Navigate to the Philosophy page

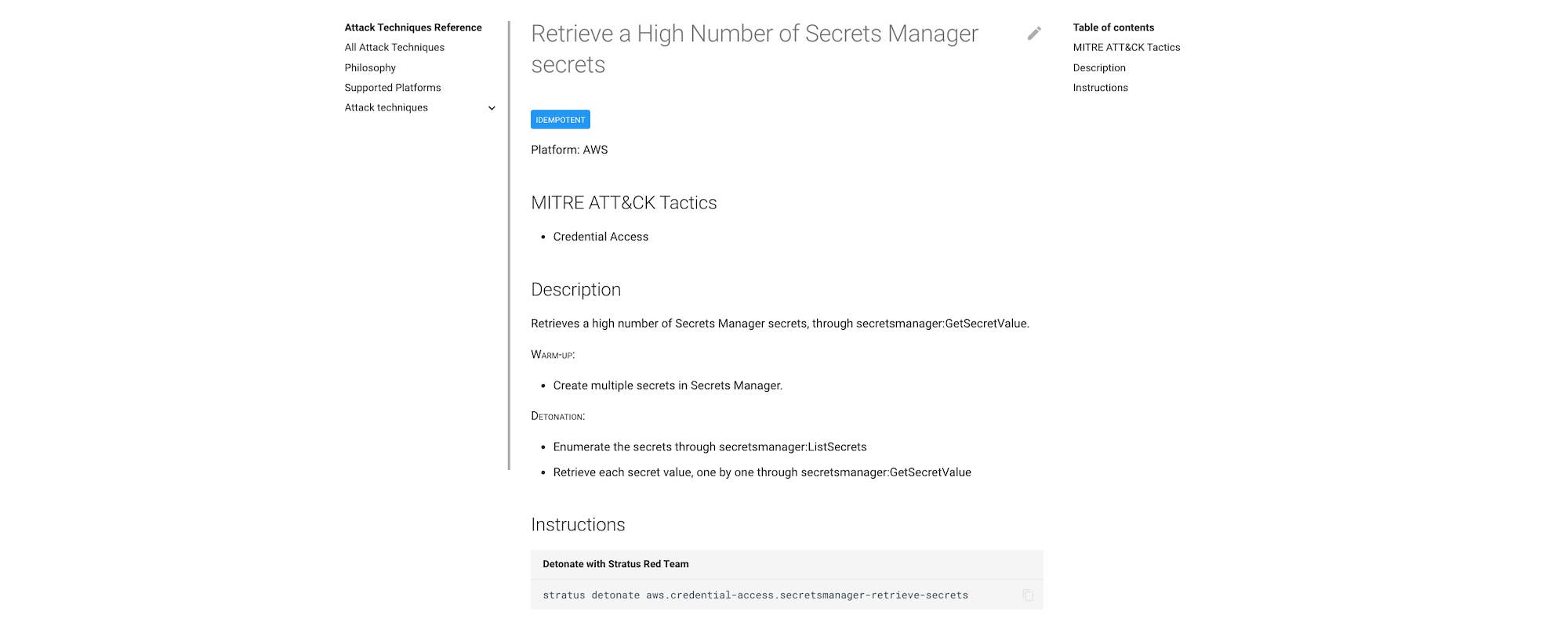[370, 67]
